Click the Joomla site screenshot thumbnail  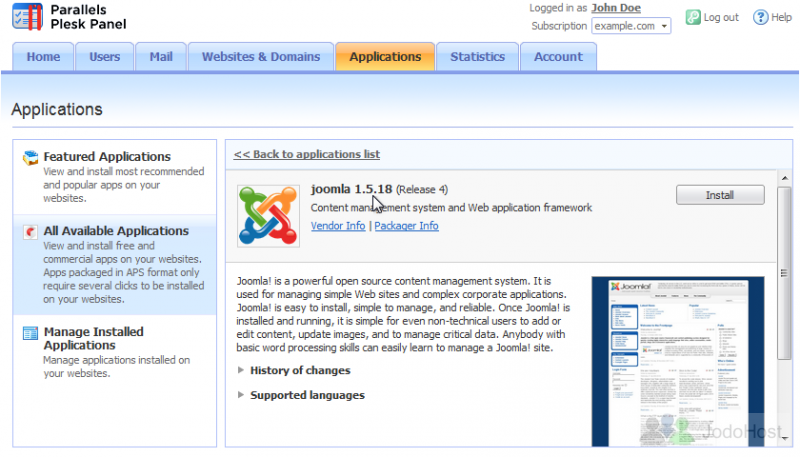pyautogui.click(x=678, y=362)
